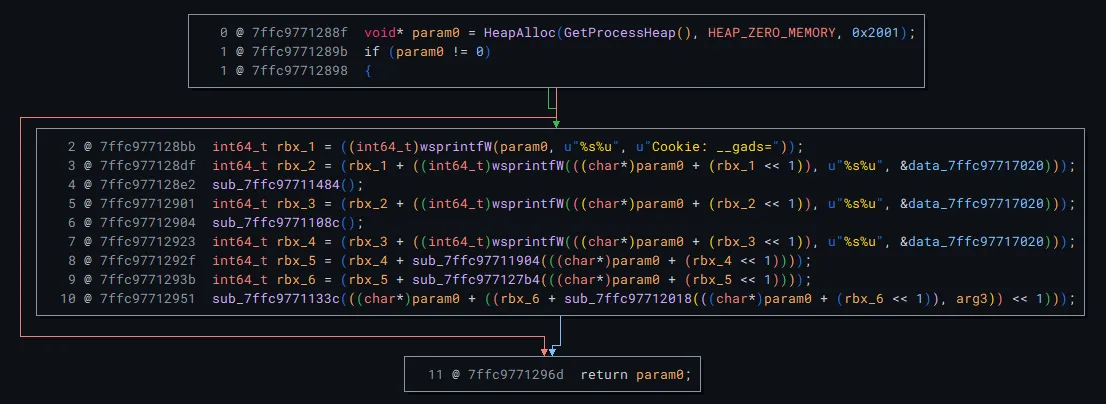Click the return keyword
The image size is (1106, 404).
602,375
